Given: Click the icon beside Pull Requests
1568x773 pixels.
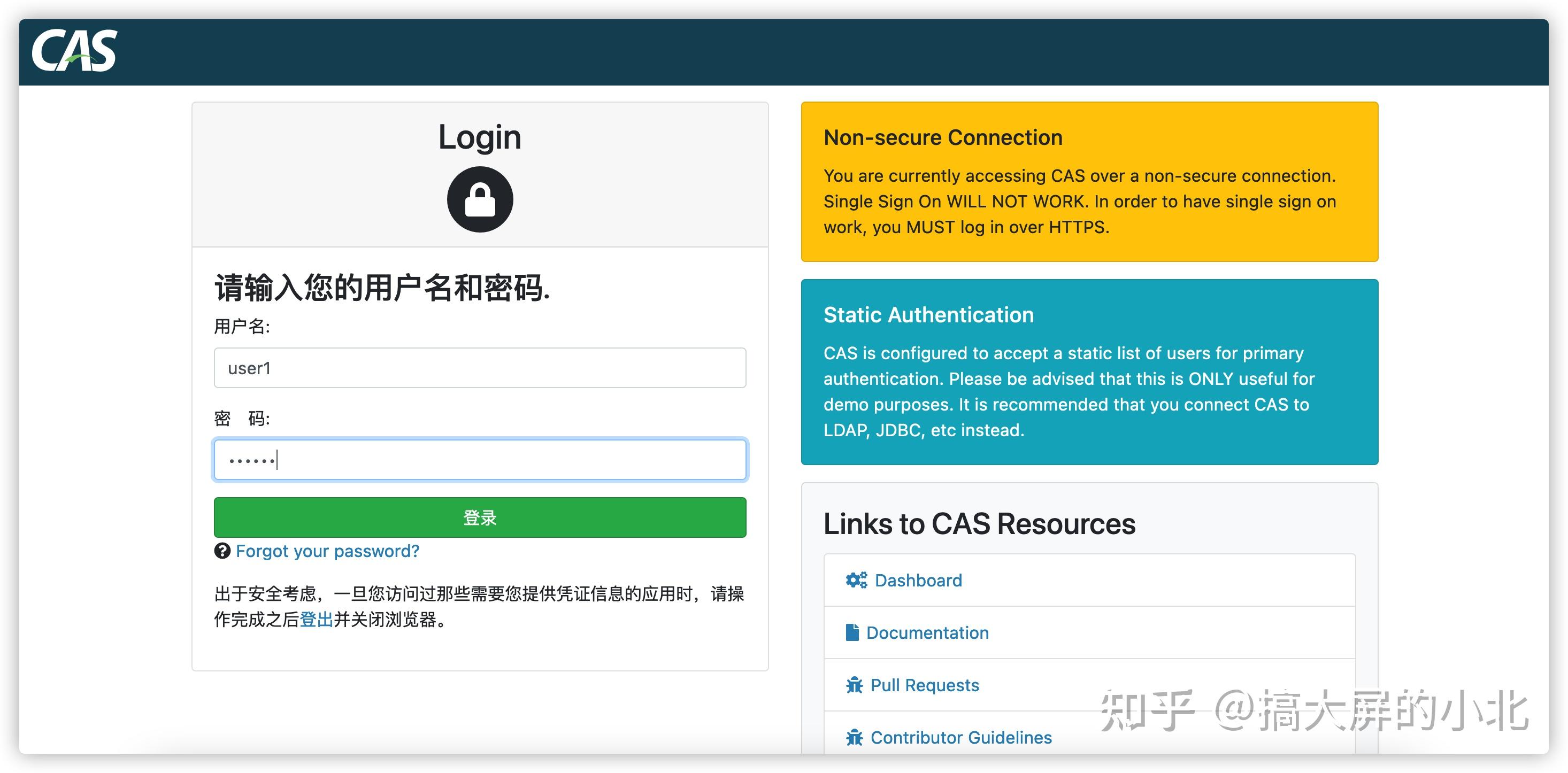Looking at the screenshot, I should 854,684.
